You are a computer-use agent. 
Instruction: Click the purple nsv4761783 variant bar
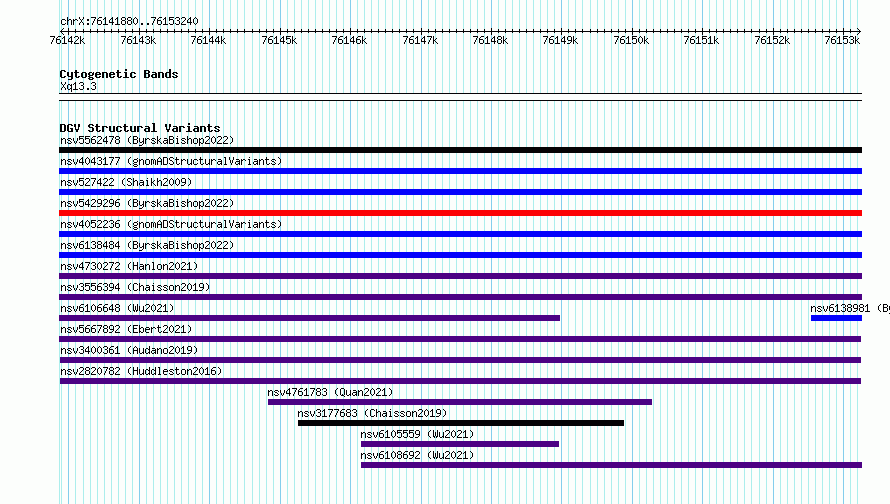pos(460,402)
